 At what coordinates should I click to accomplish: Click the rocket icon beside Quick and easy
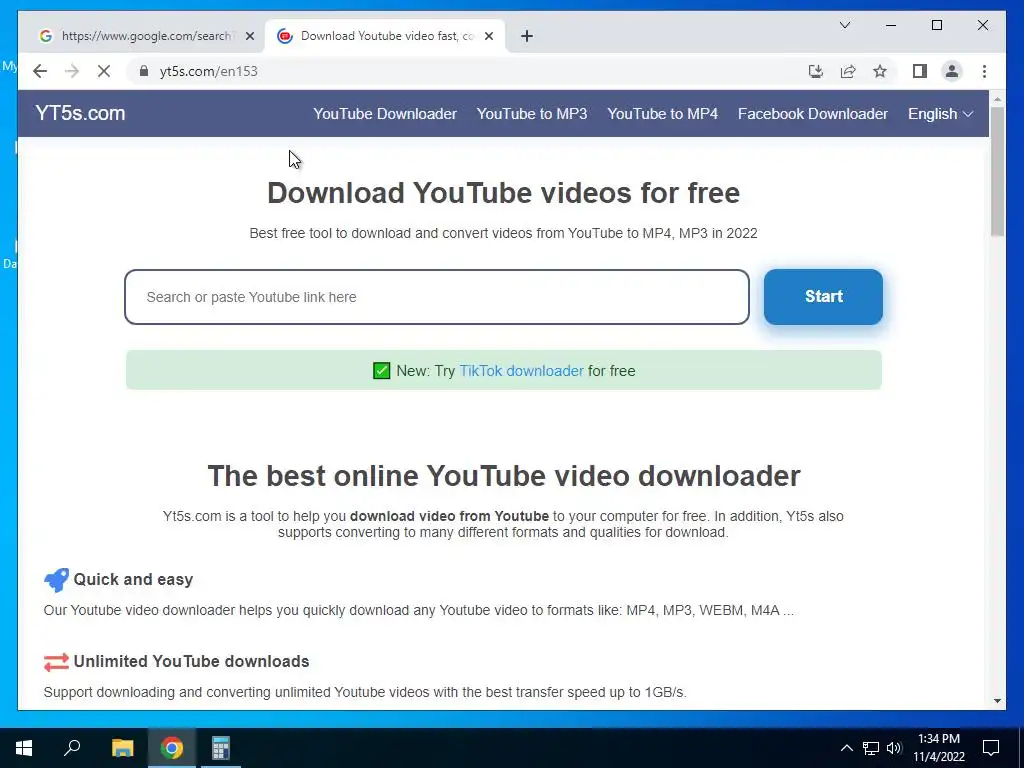[56, 579]
